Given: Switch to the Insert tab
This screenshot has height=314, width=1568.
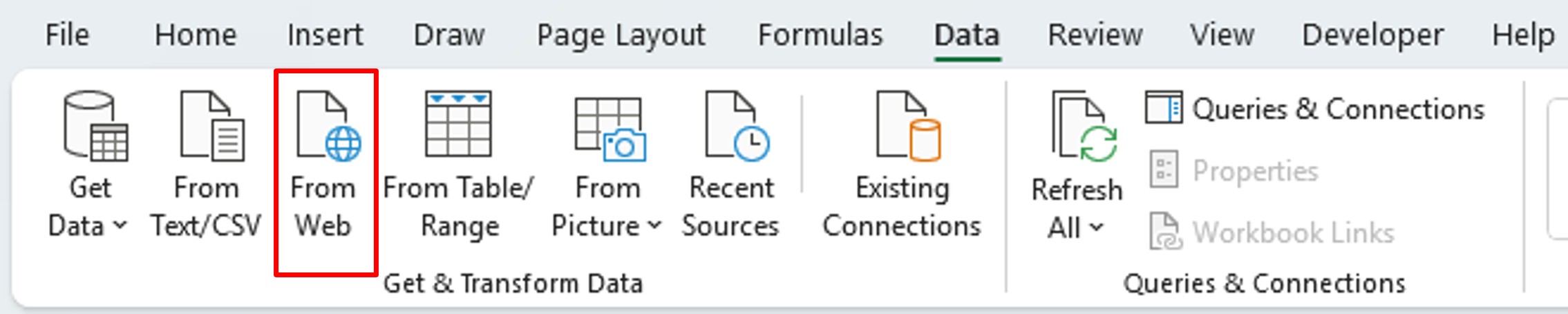Looking at the screenshot, I should pyautogui.click(x=325, y=35).
